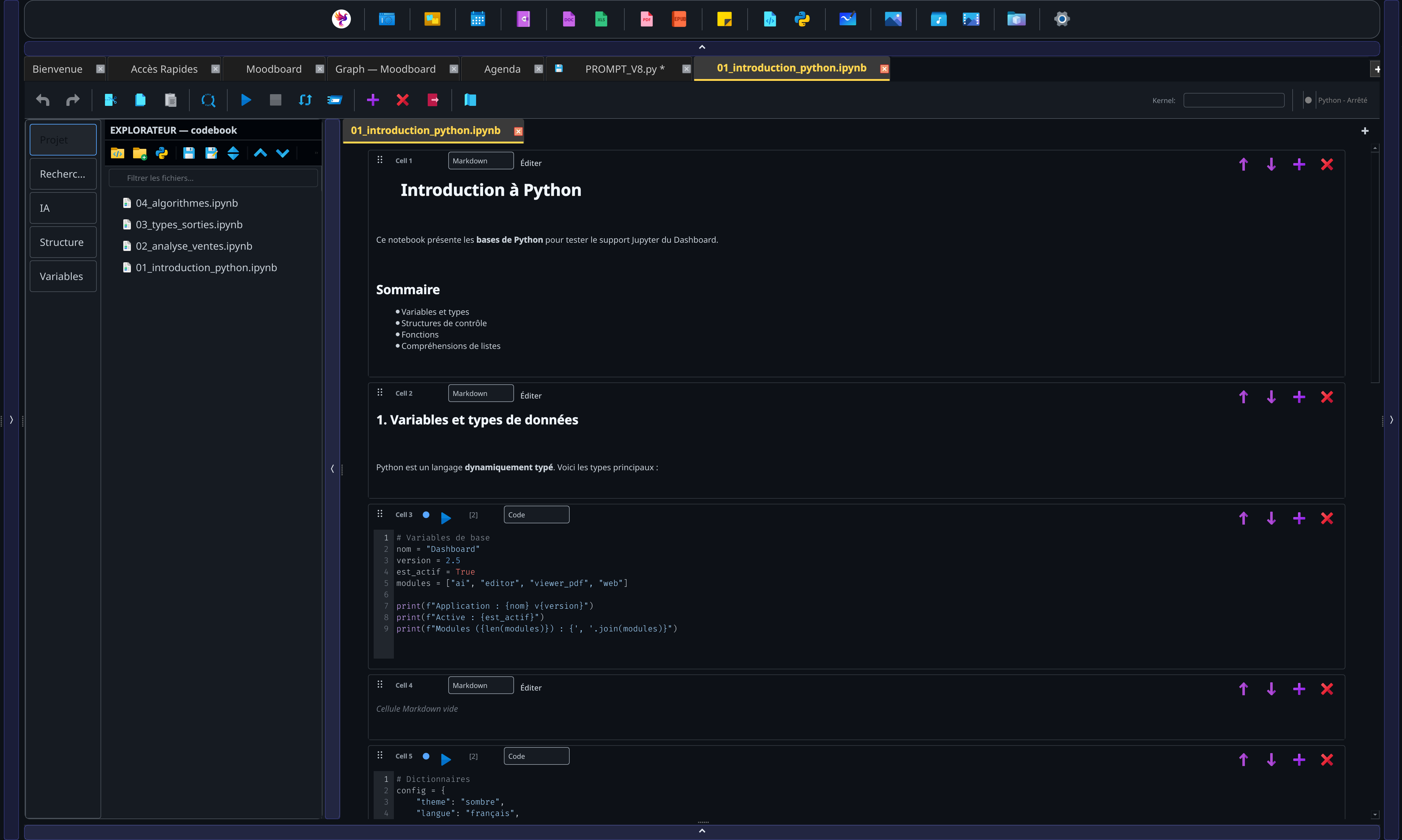1402x840 pixels.
Task: Click the redo arrow in the notebook toolbar
Action: click(73, 100)
